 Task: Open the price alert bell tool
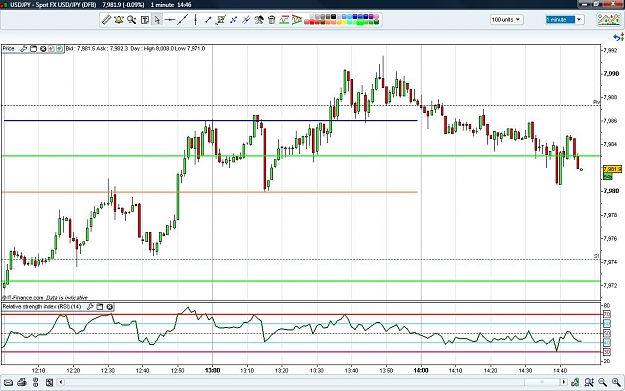point(119,20)
